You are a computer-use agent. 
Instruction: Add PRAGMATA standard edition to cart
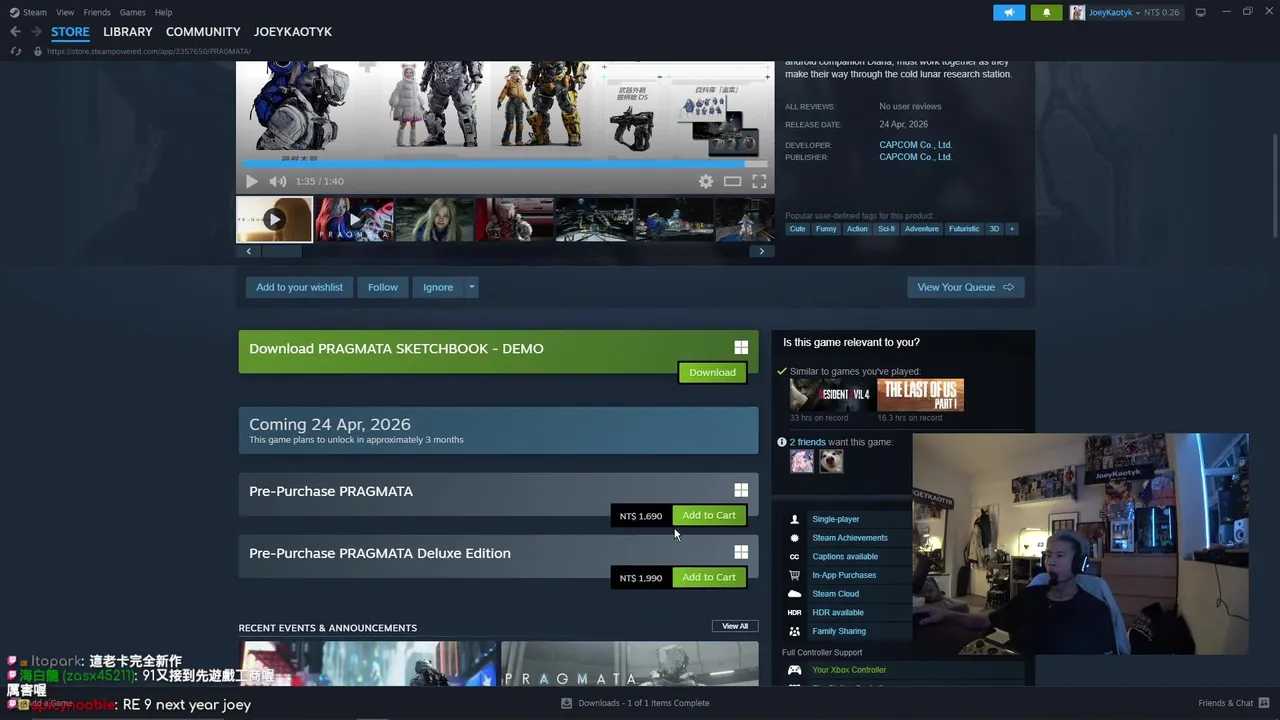(x=709, y=515)
